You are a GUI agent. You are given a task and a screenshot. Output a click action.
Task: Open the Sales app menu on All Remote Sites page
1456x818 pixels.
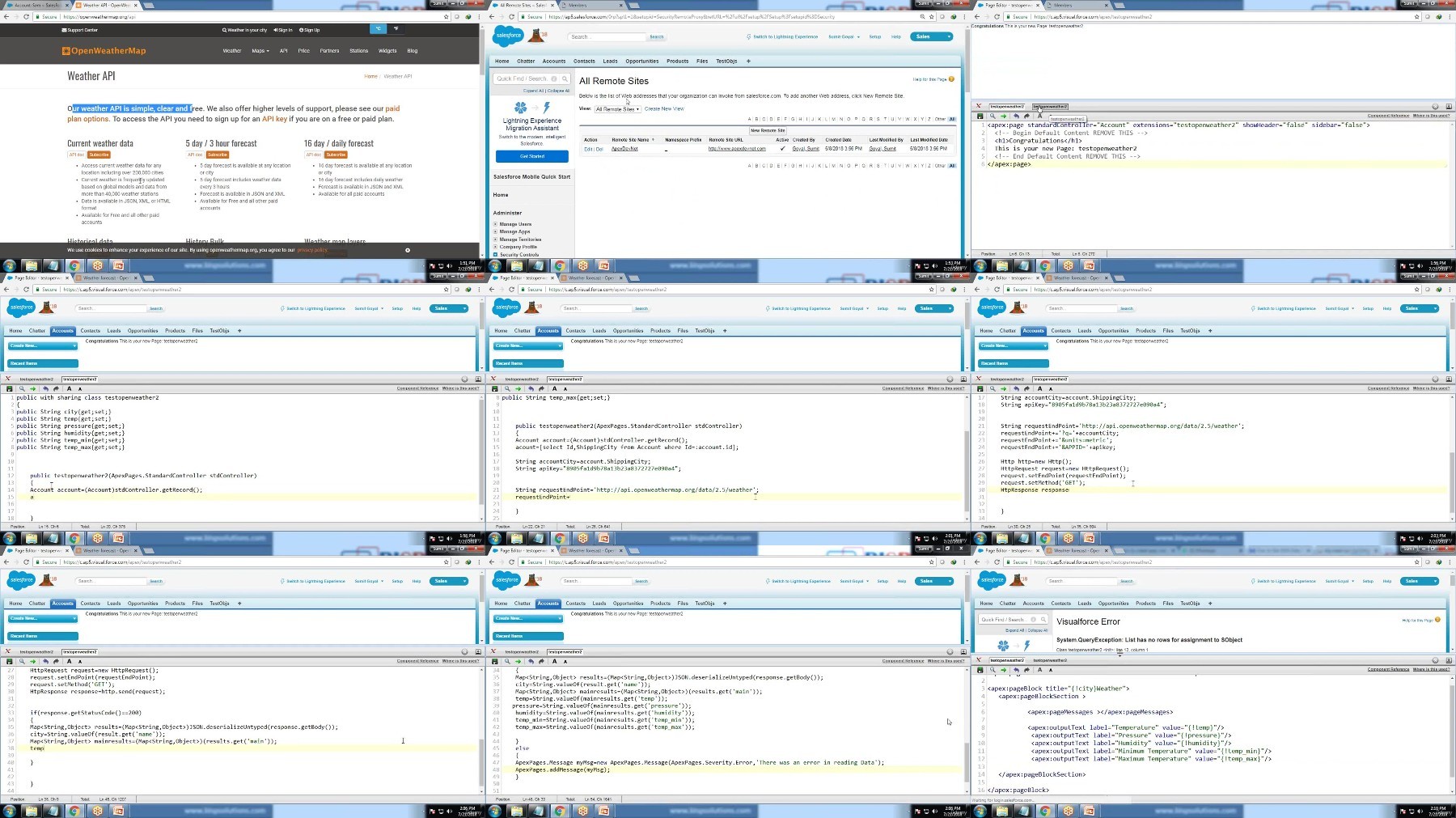point(931,36)
